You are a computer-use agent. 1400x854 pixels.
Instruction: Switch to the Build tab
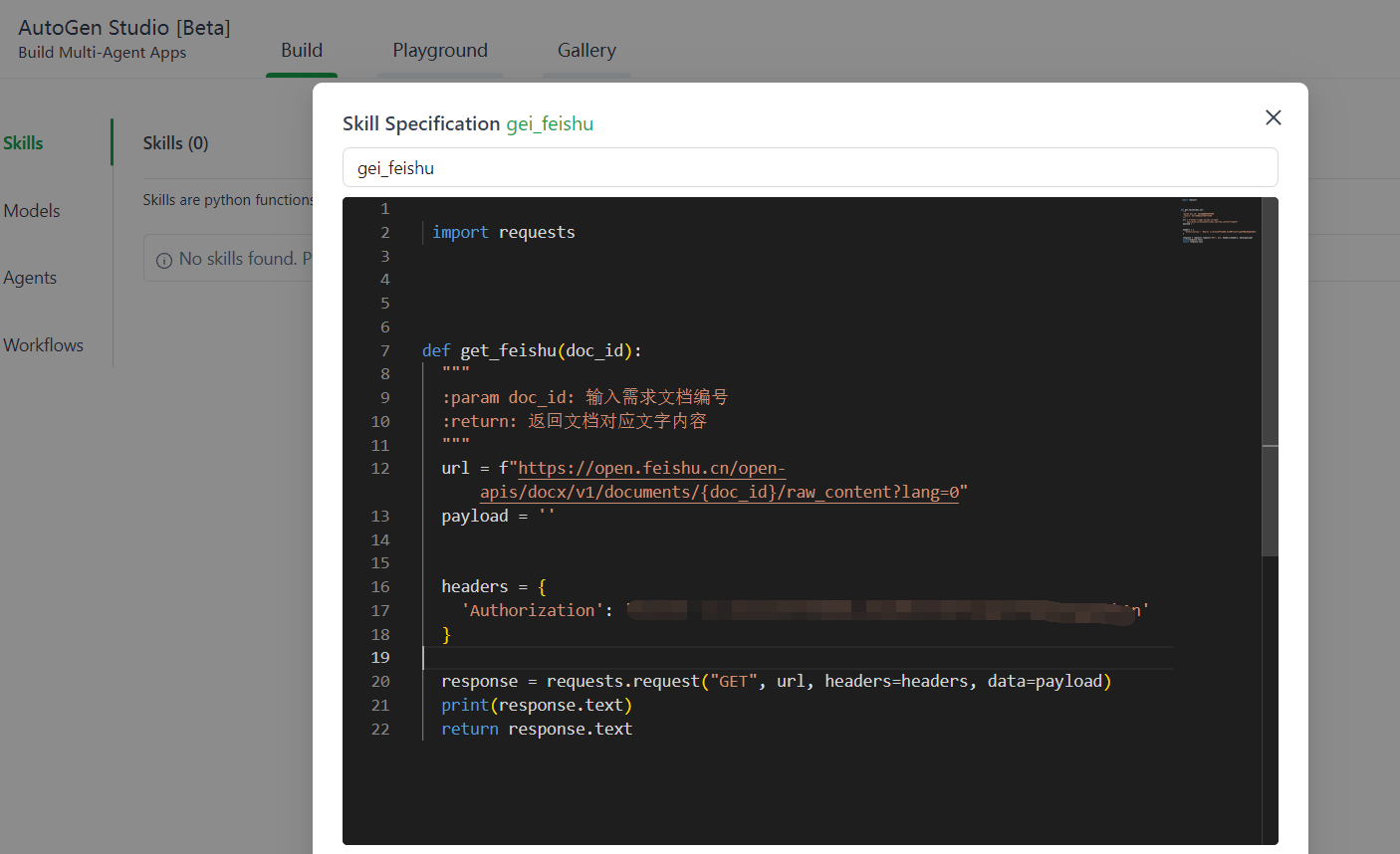pyautogui.click(x=302, y=51)
